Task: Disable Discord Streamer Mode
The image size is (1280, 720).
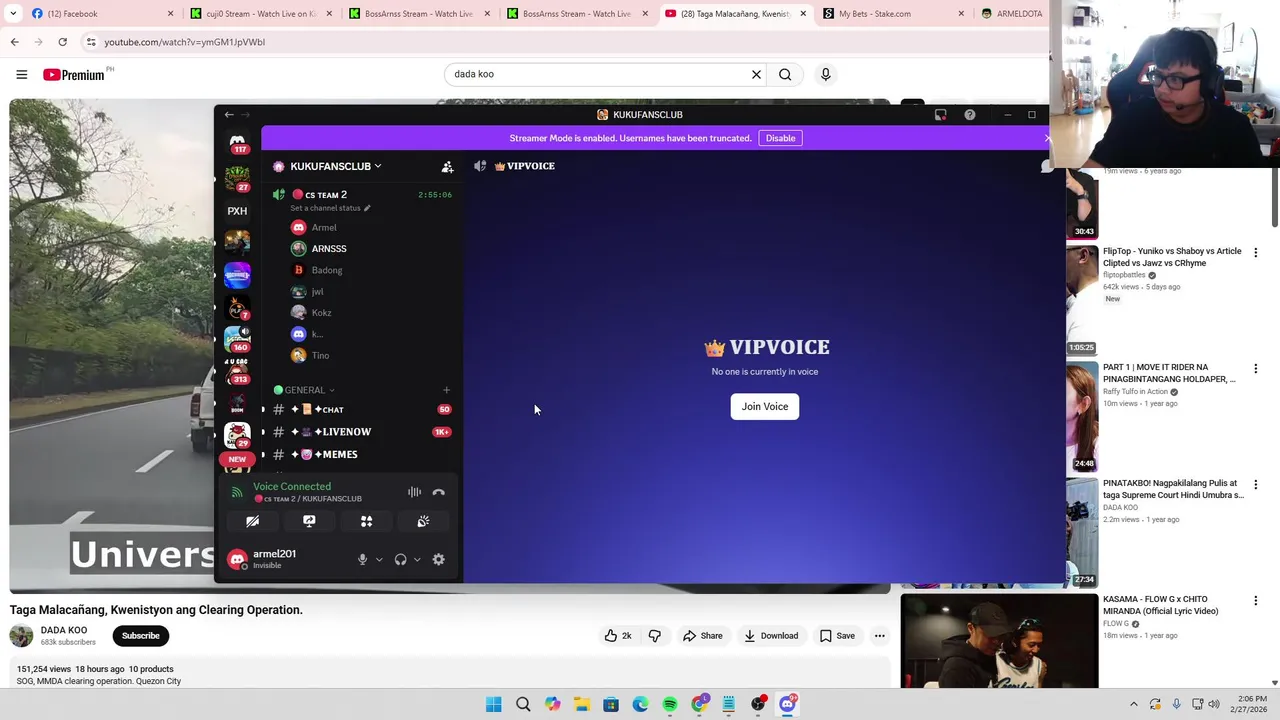Action: click(x=780, y=138)
